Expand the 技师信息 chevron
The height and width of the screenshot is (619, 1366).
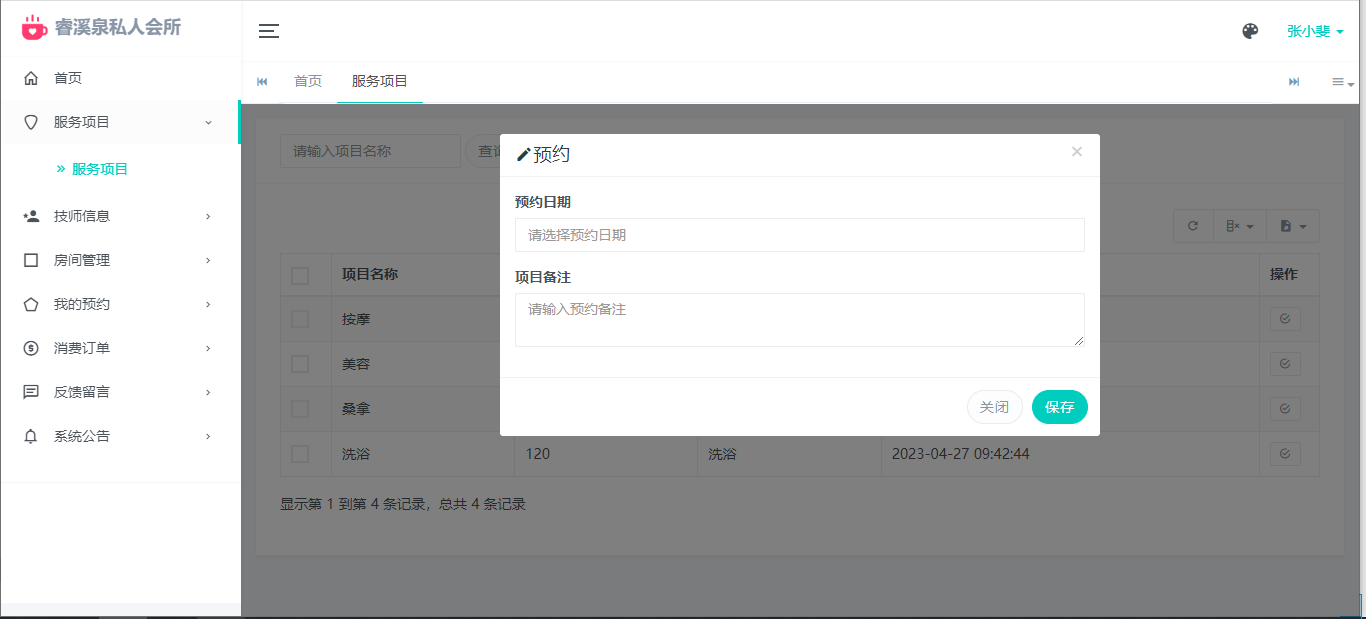point(208,216)
